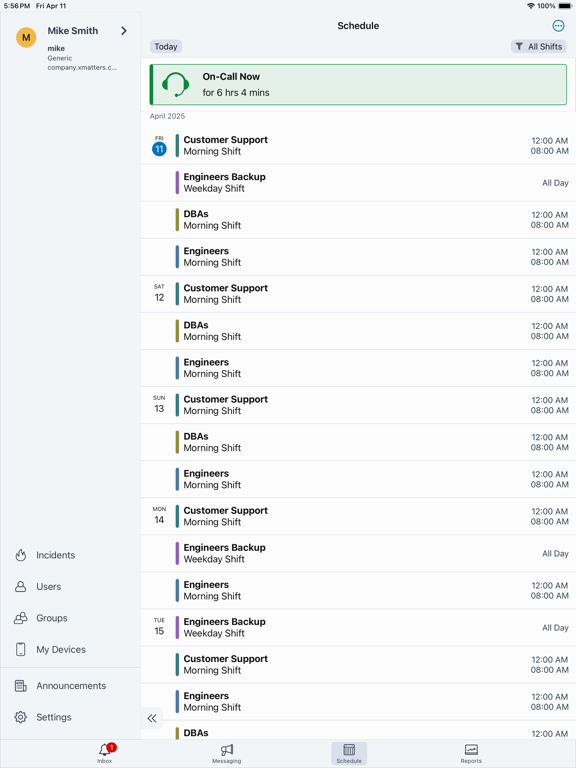Image resolution: width=576 pixels, height=768 pixels.
Task: Click the red notification badge on Inbox
Action: tap(112, 747)
